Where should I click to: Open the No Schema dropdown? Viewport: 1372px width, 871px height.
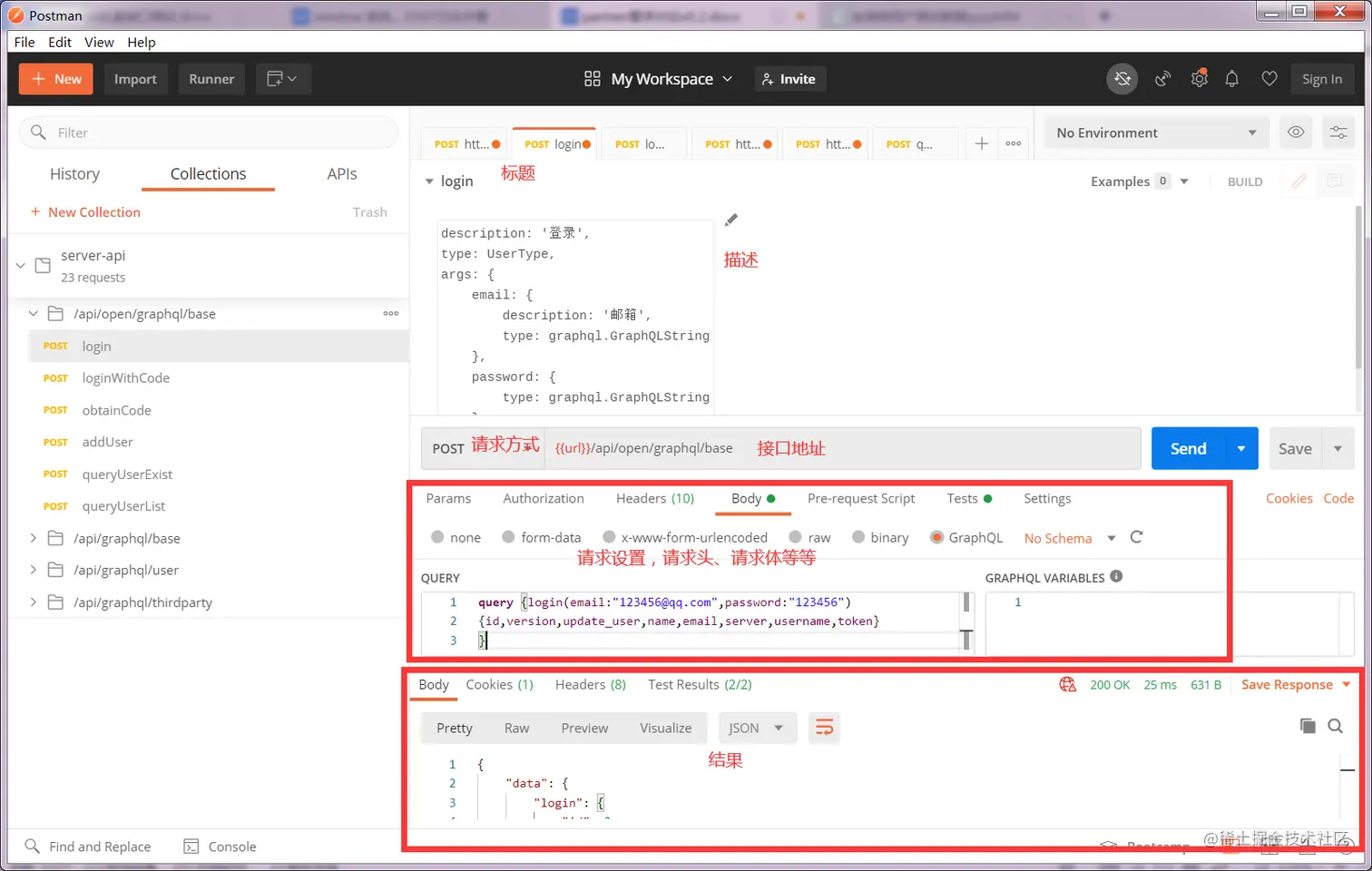(x=1070, y=538)
